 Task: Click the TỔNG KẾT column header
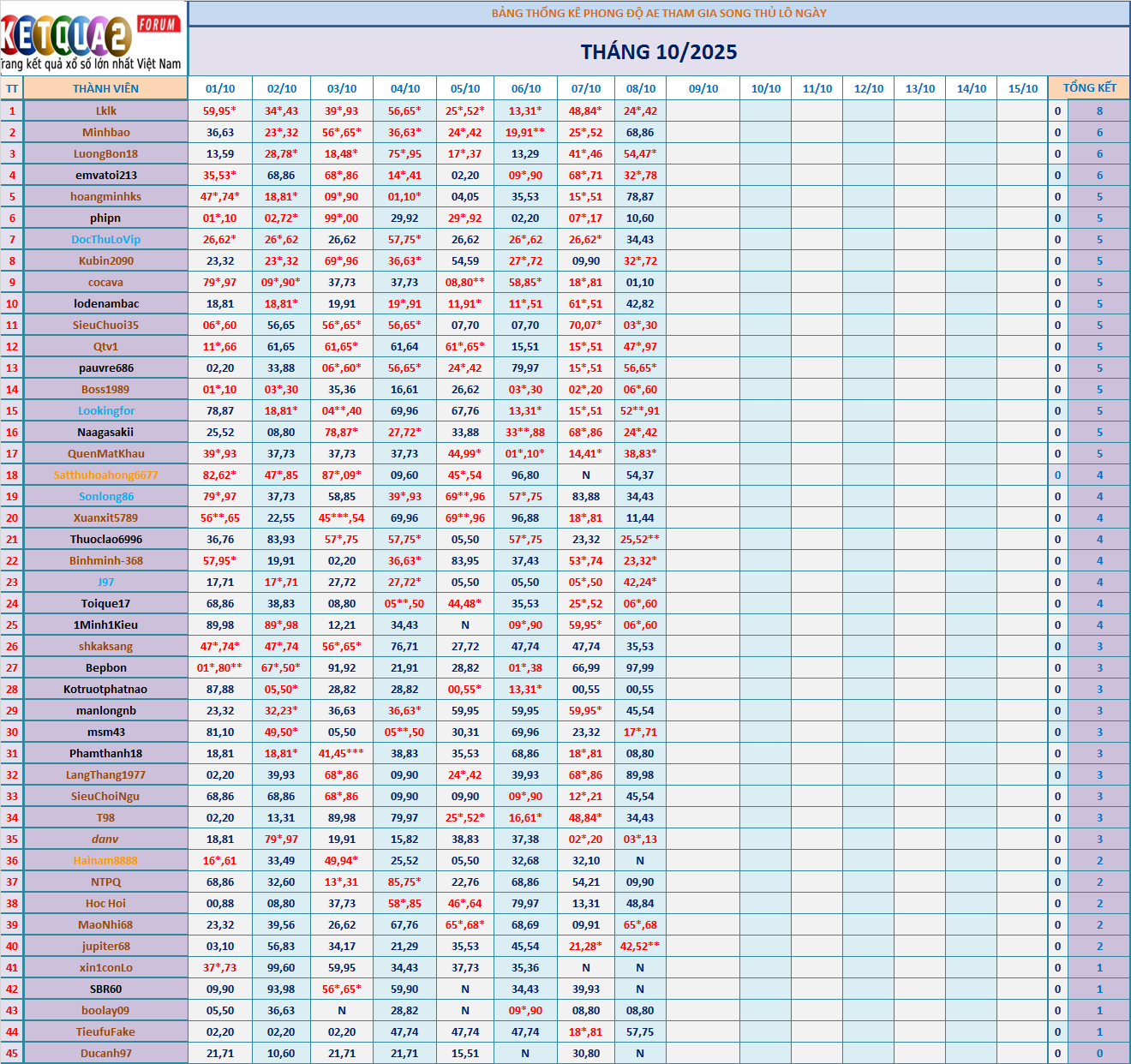pos(1089,88)
